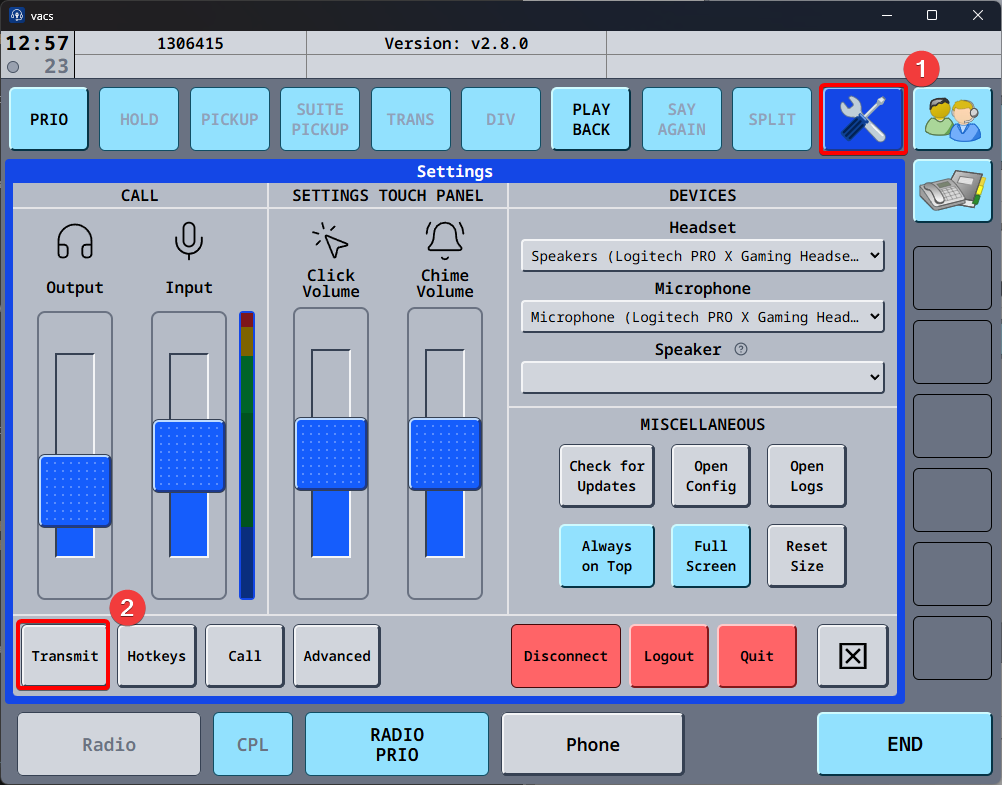Close the Settings panel with X box
1002x785 pixels.
click(852, 656)
